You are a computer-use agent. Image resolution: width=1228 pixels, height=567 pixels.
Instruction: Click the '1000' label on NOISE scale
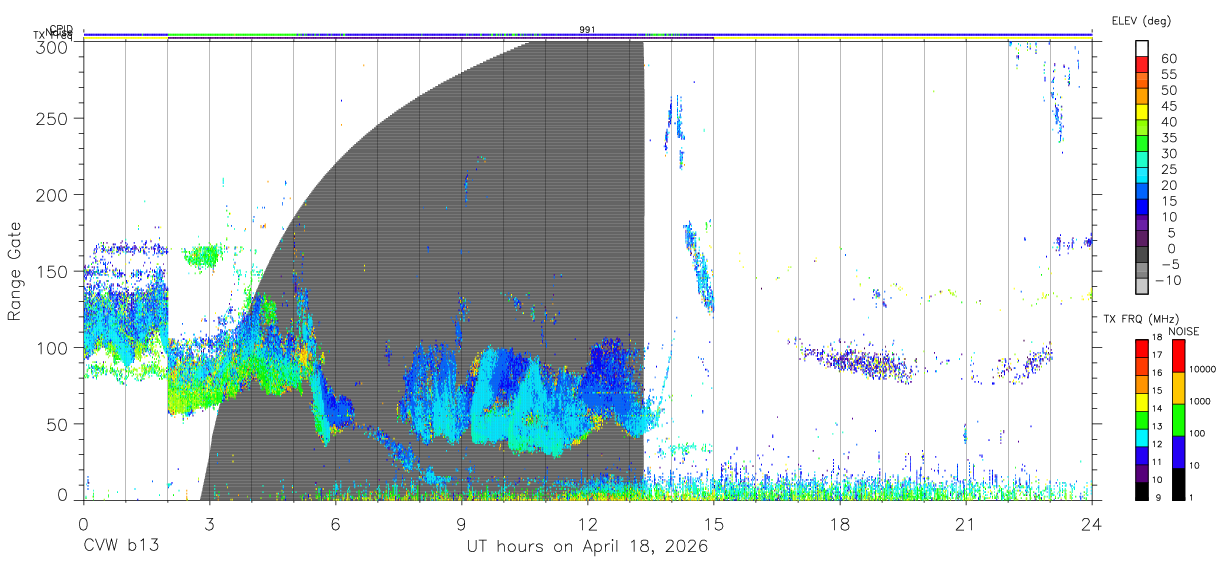coord(1201,402)
